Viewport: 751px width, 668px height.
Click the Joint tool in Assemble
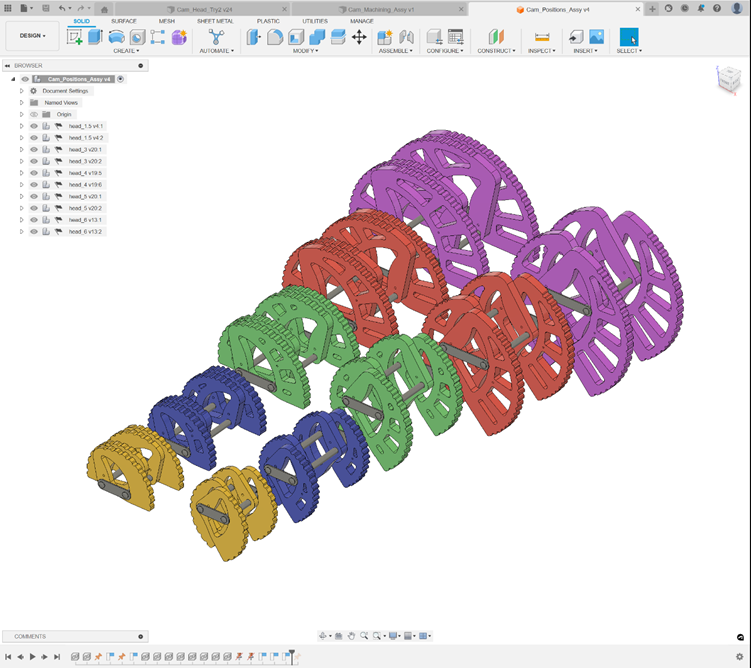pyautogui.click(x=406, y=37)
